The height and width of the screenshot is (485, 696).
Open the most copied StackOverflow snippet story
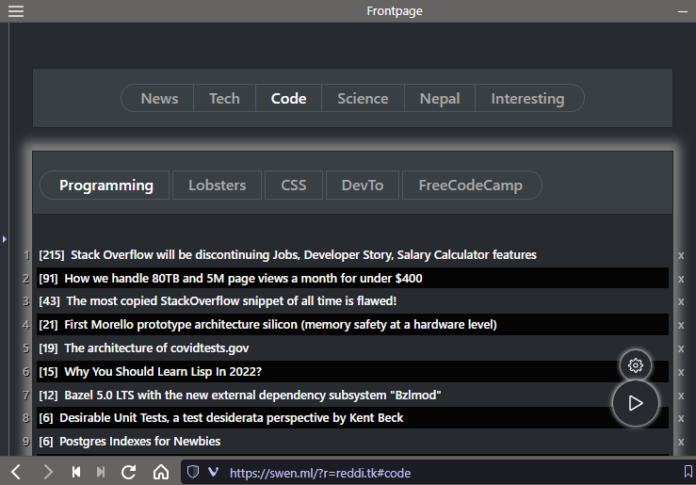(x=231, y=301)
